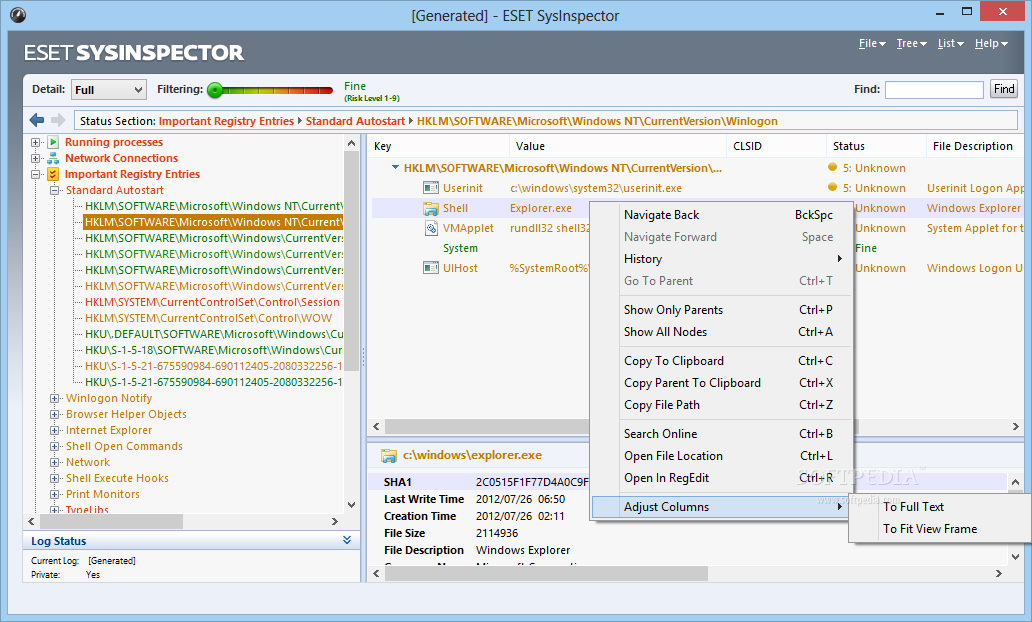Click the UIHost entry icon

tap(430, 268)
